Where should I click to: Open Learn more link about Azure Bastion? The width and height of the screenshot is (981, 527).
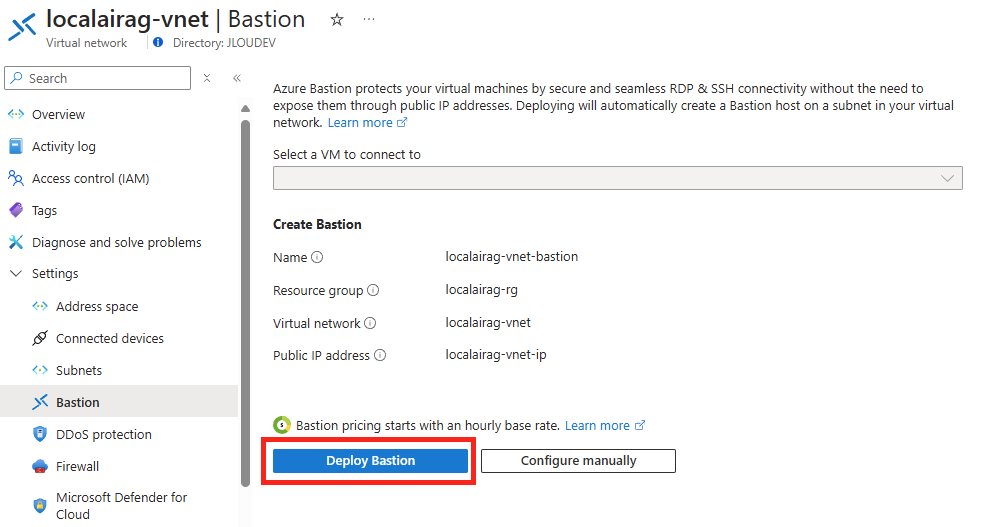367,123
